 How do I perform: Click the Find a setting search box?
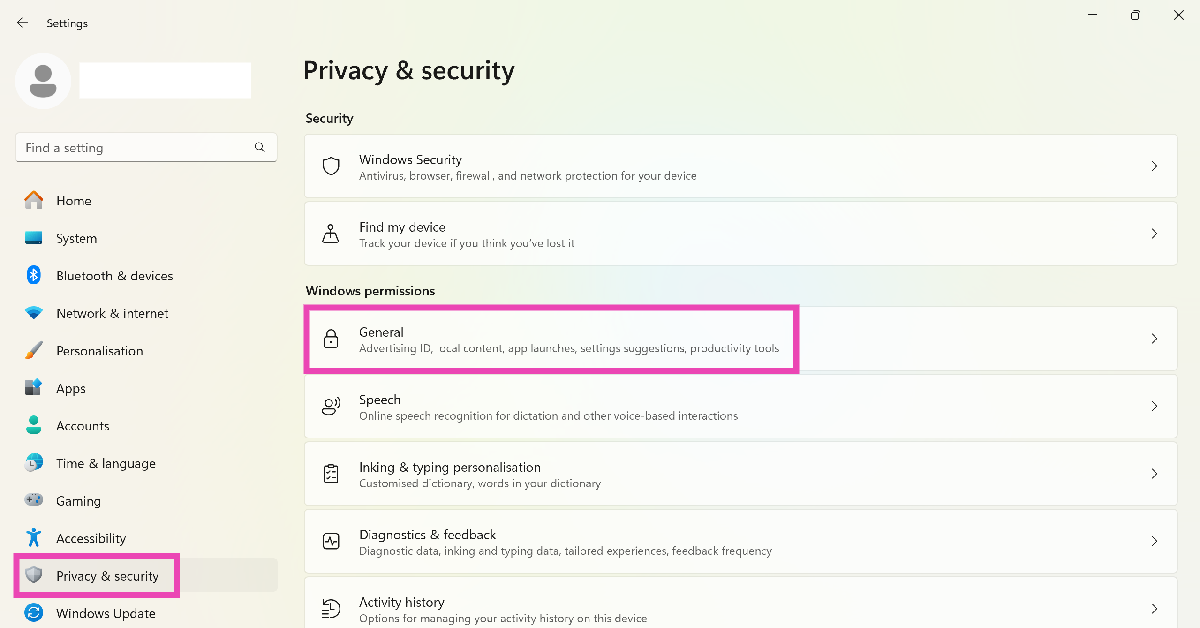click(x=135, y=147)
